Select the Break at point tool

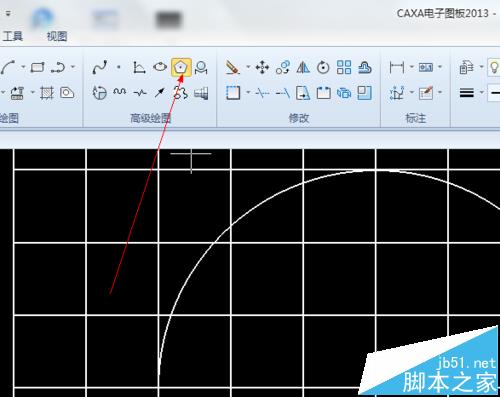[262, 93]
